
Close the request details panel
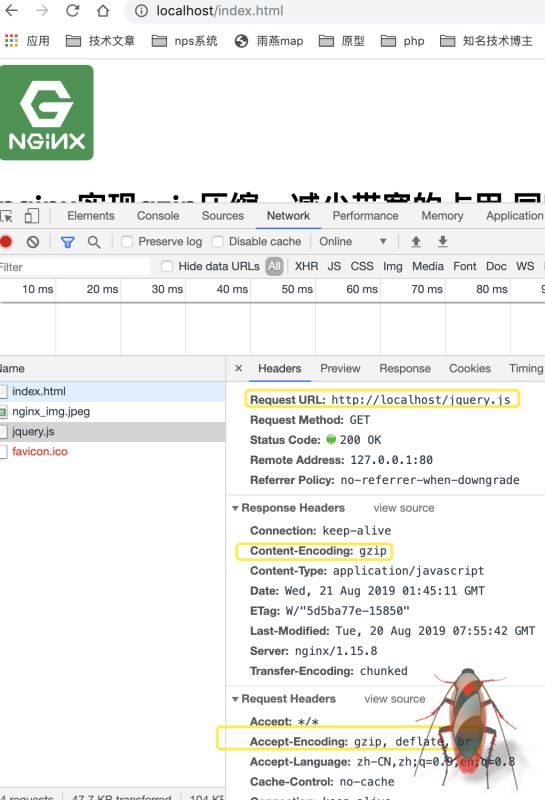click(238, 368)
